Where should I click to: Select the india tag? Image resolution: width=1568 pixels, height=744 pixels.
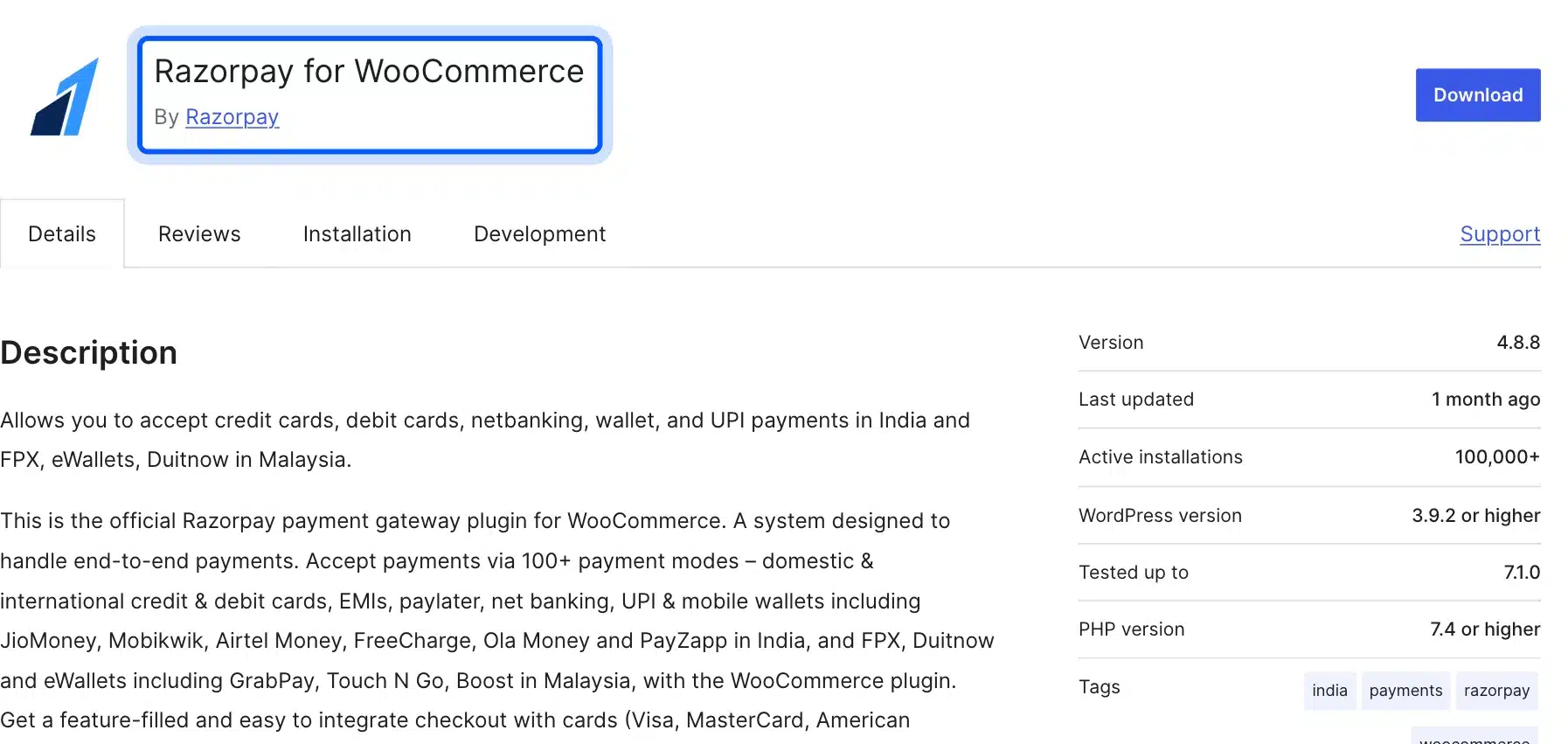point(1329,691)
